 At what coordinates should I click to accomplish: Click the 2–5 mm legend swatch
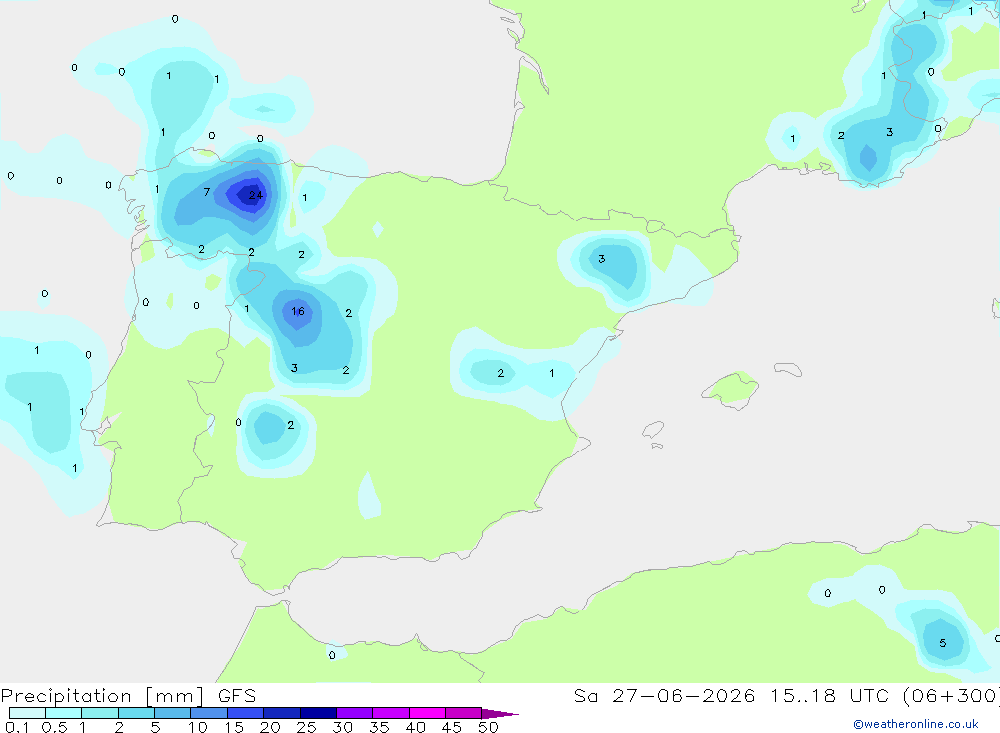click(136, 713)
